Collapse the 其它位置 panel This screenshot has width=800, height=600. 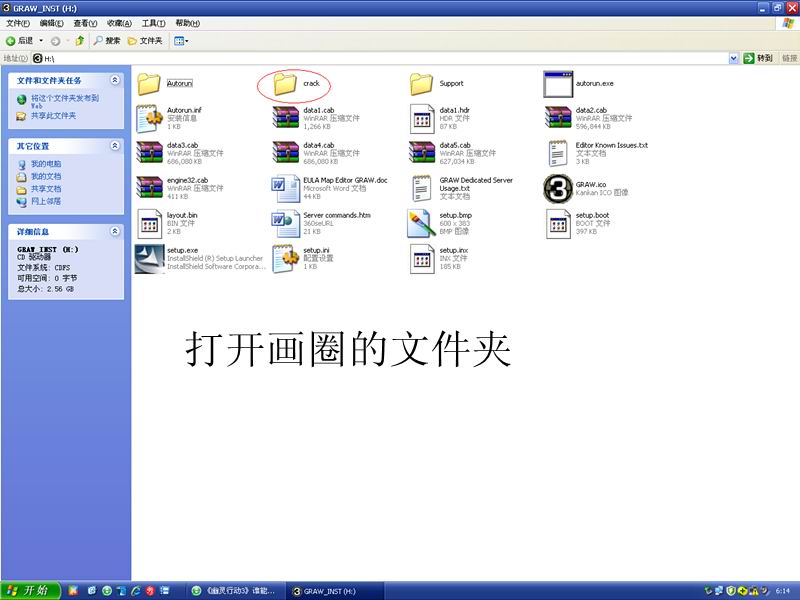tap(115, 146)
